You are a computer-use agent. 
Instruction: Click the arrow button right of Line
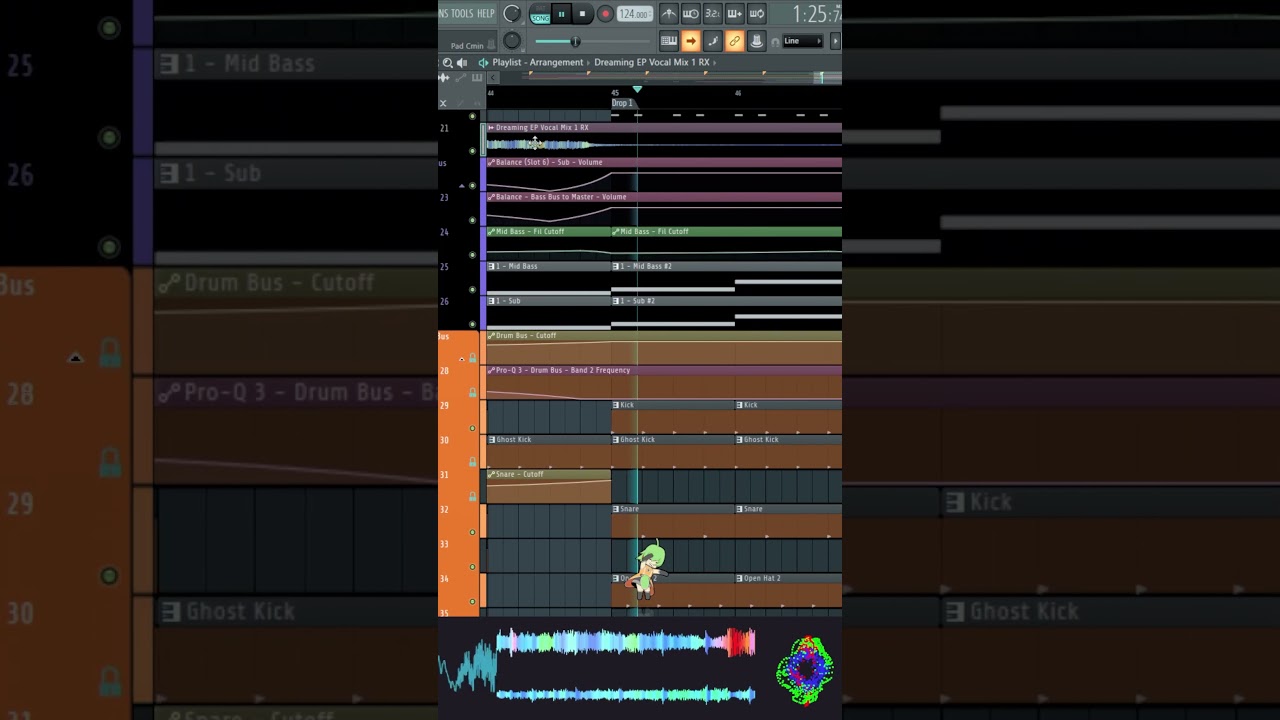point(835,41)
